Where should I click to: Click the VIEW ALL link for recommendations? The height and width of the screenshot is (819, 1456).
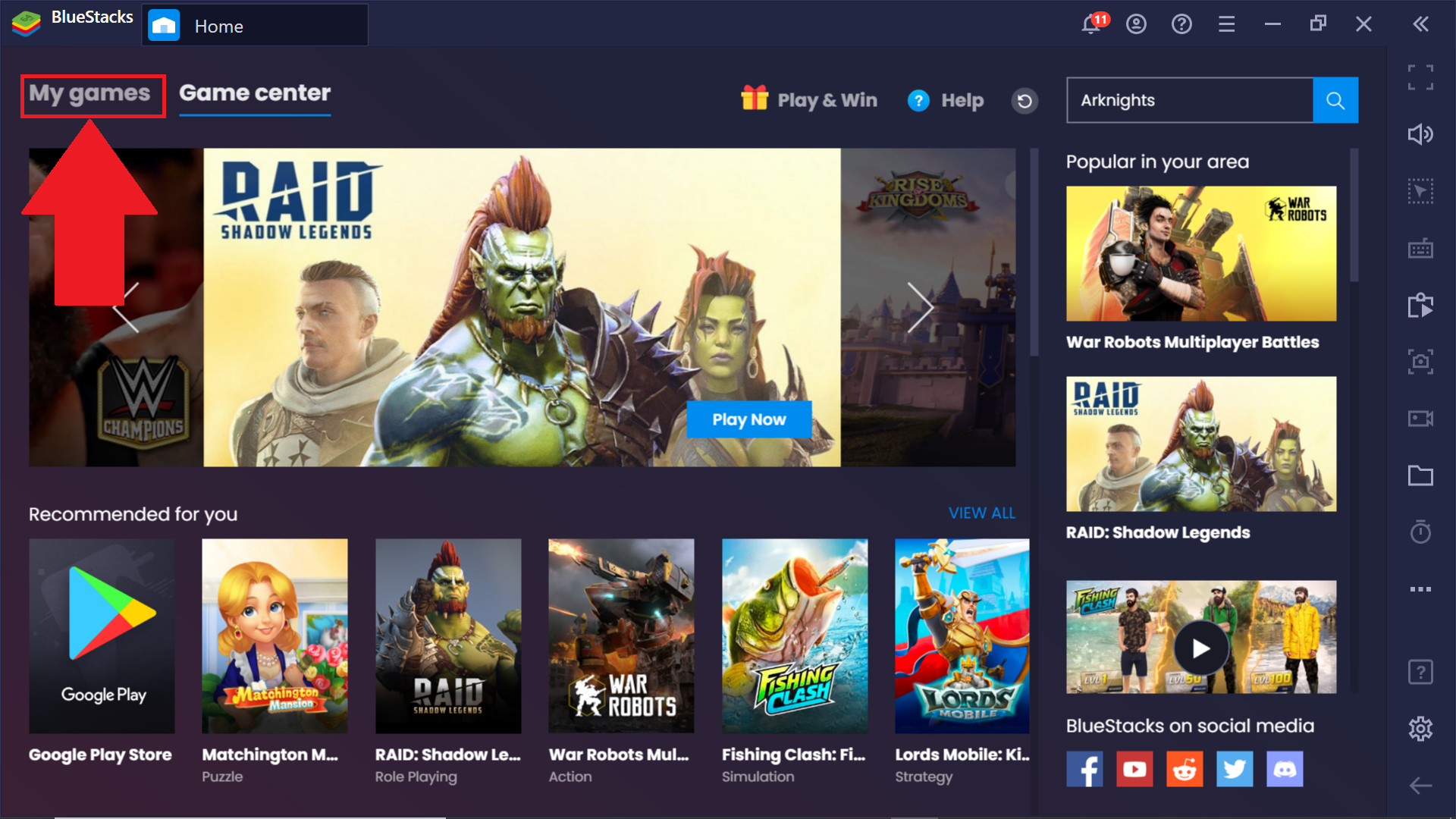tap(982, 512)
